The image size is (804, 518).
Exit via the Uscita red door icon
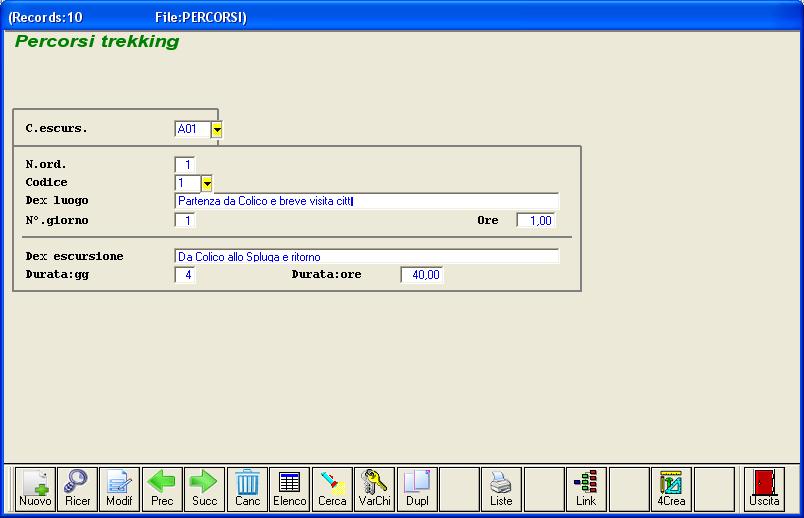tap(764, 489)
